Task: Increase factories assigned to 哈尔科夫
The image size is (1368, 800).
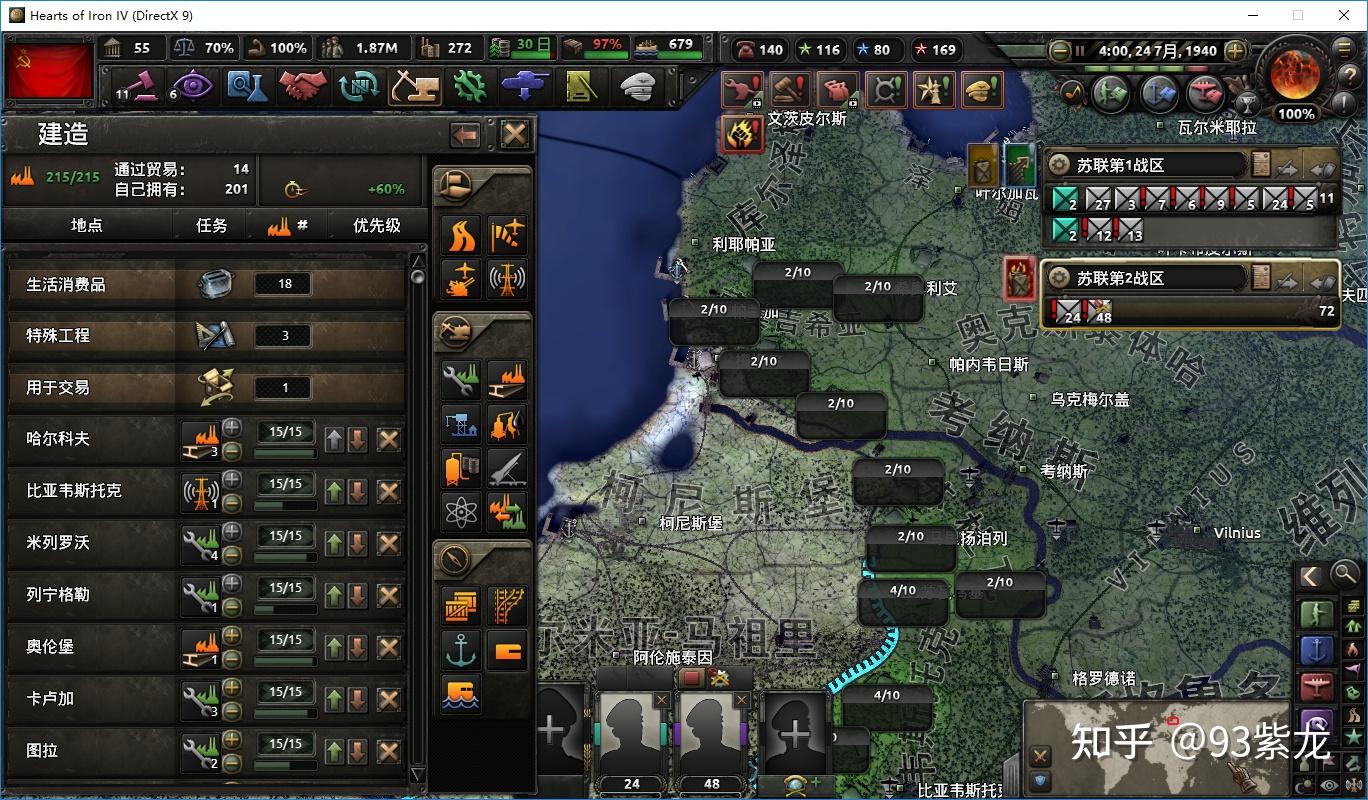Action: [x=232, y=427]
